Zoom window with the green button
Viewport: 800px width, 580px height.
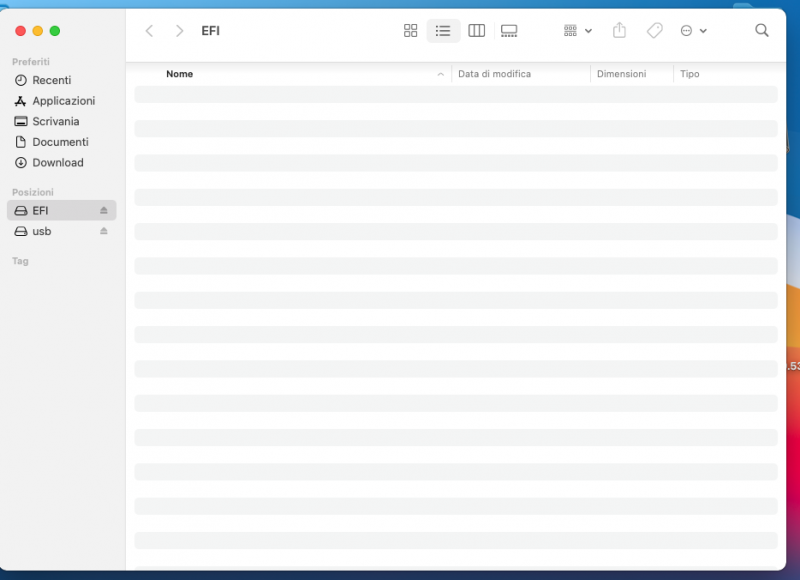point(55,31)
